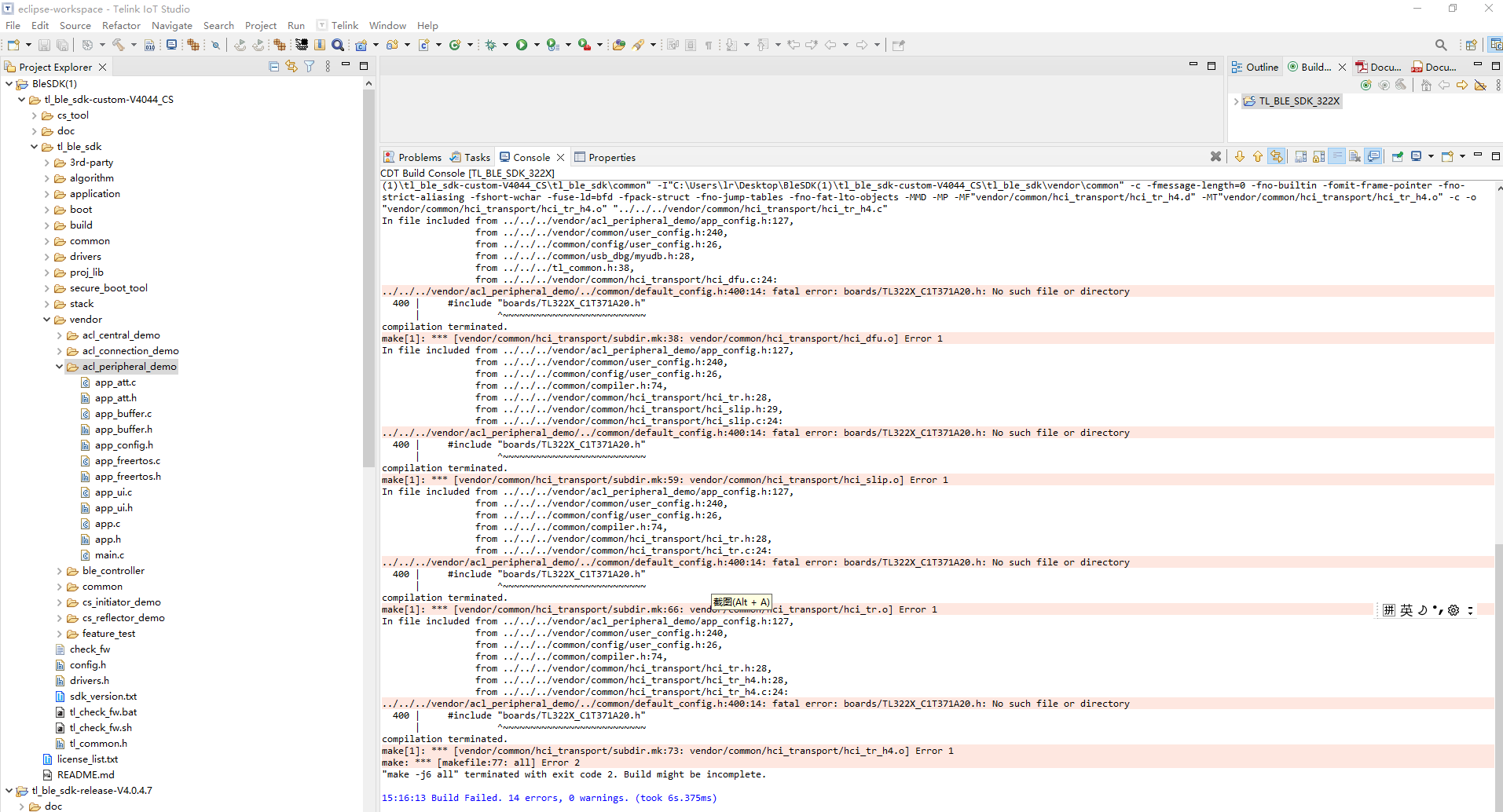The width and height of the screenshot is (1503, 812).
Task: Open the binary file view icon
Action: (150, 45)
